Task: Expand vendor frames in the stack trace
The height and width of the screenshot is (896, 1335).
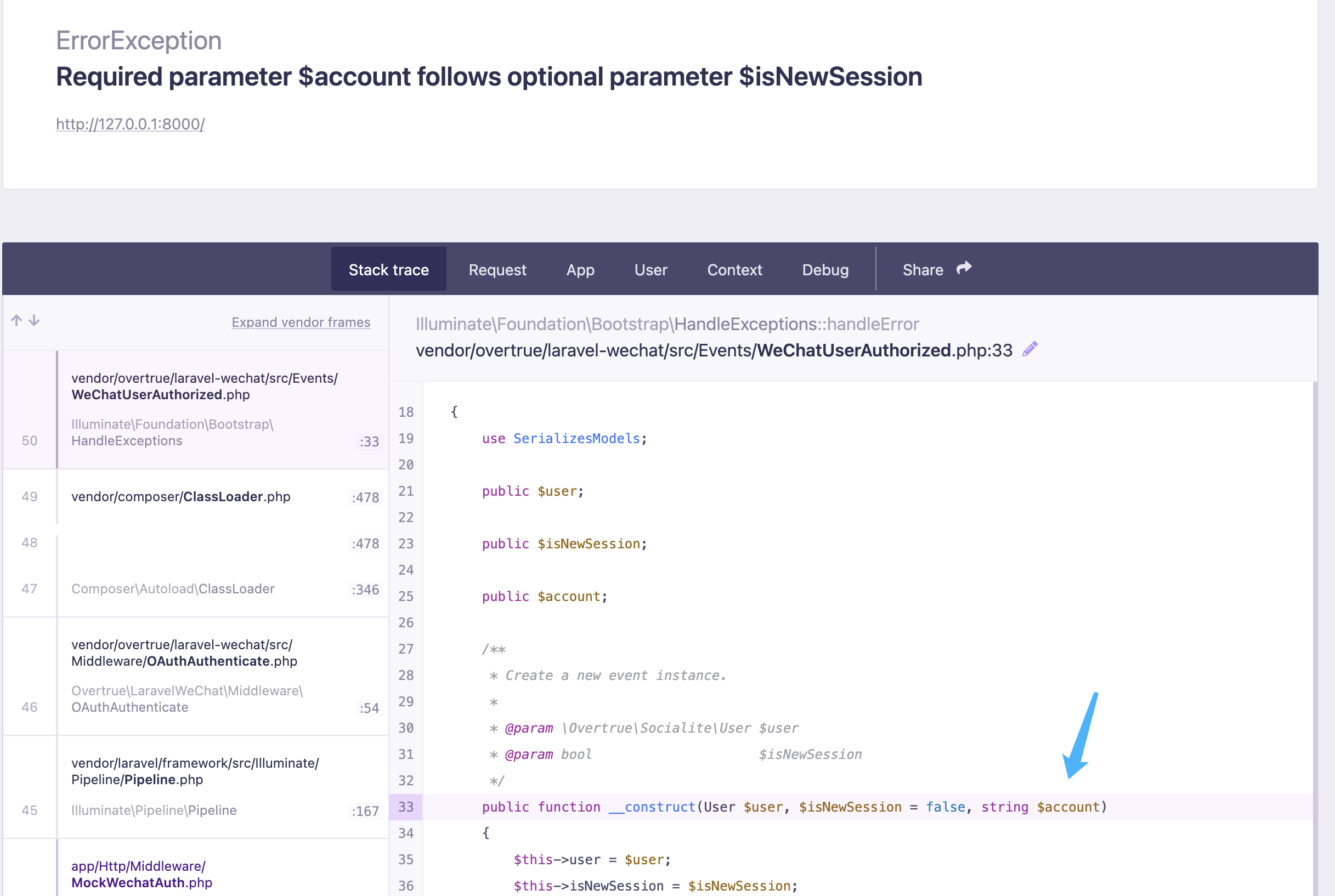Action: click(x=301, y=322)
